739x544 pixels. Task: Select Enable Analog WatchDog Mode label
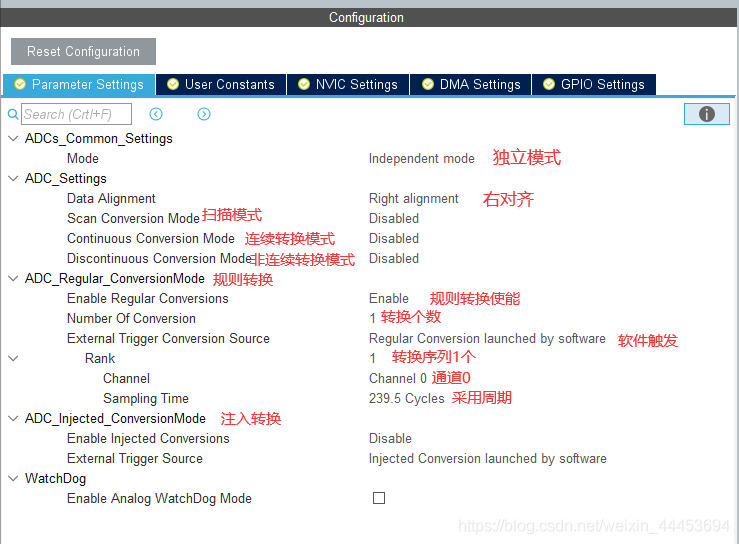159,499
